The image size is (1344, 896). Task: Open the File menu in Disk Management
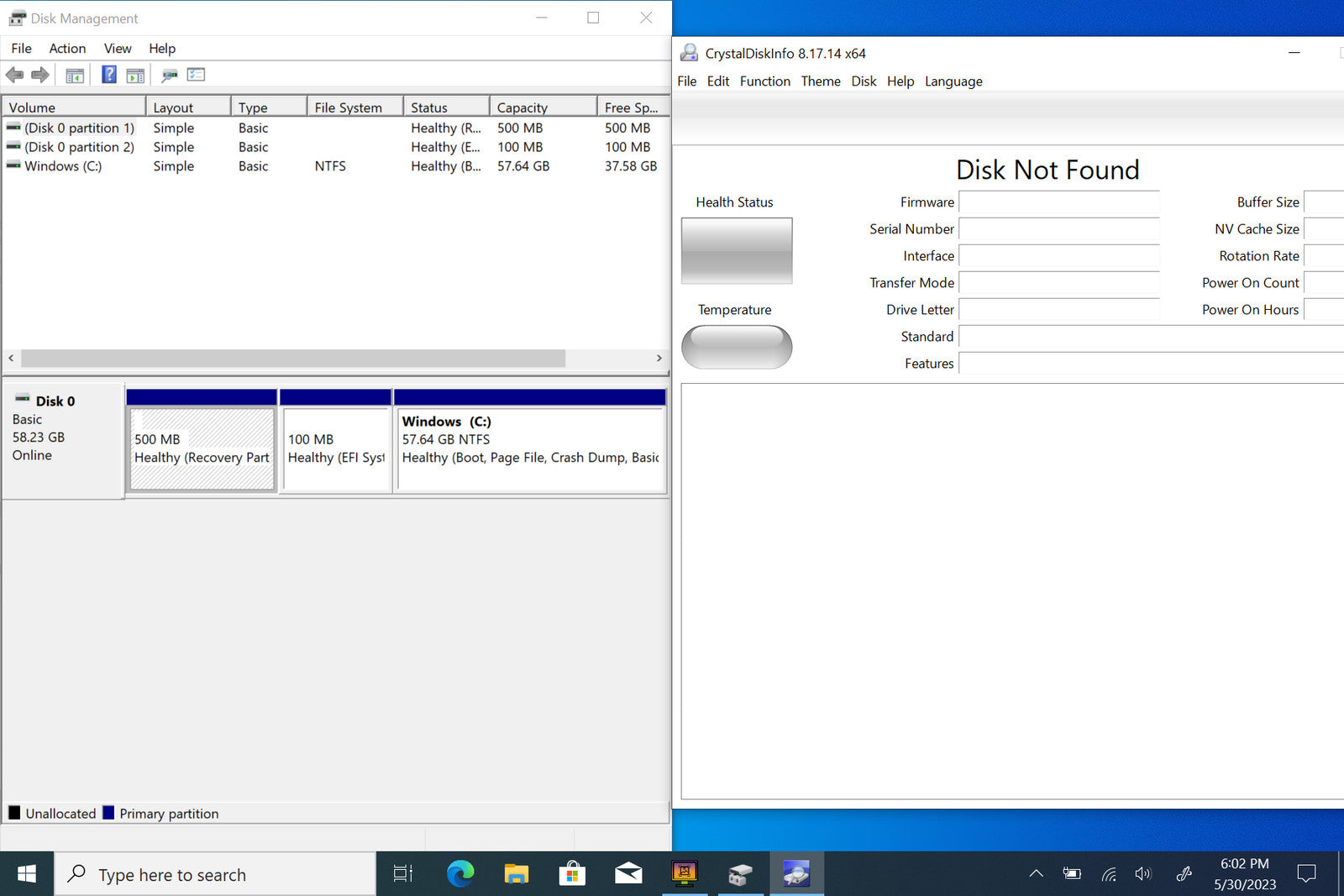[x=22, y=49]
